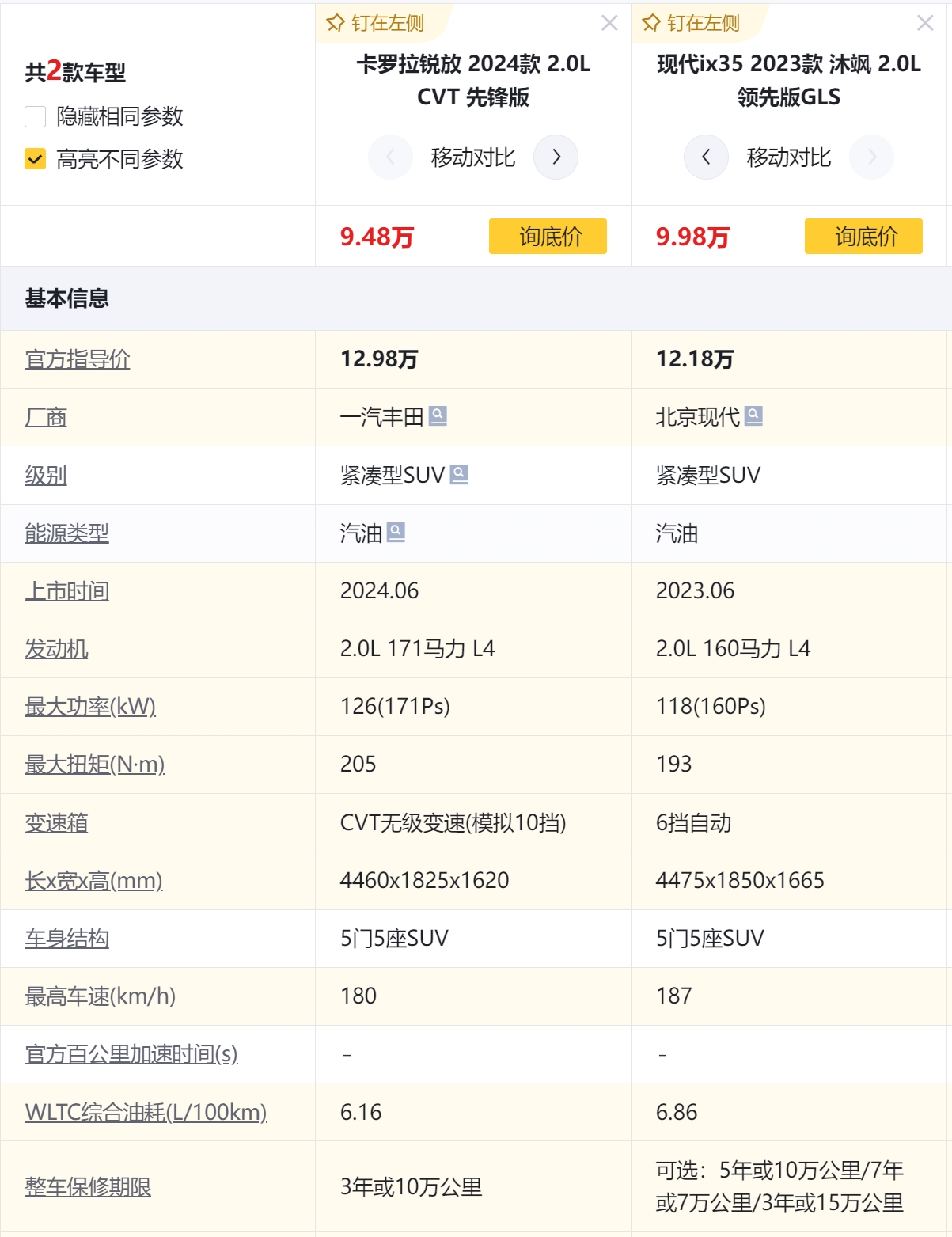The height and width of the screenshot is (1237, 952).
Task: Open the magnifier icon next to 北京现代
Action: pos(753,415)
